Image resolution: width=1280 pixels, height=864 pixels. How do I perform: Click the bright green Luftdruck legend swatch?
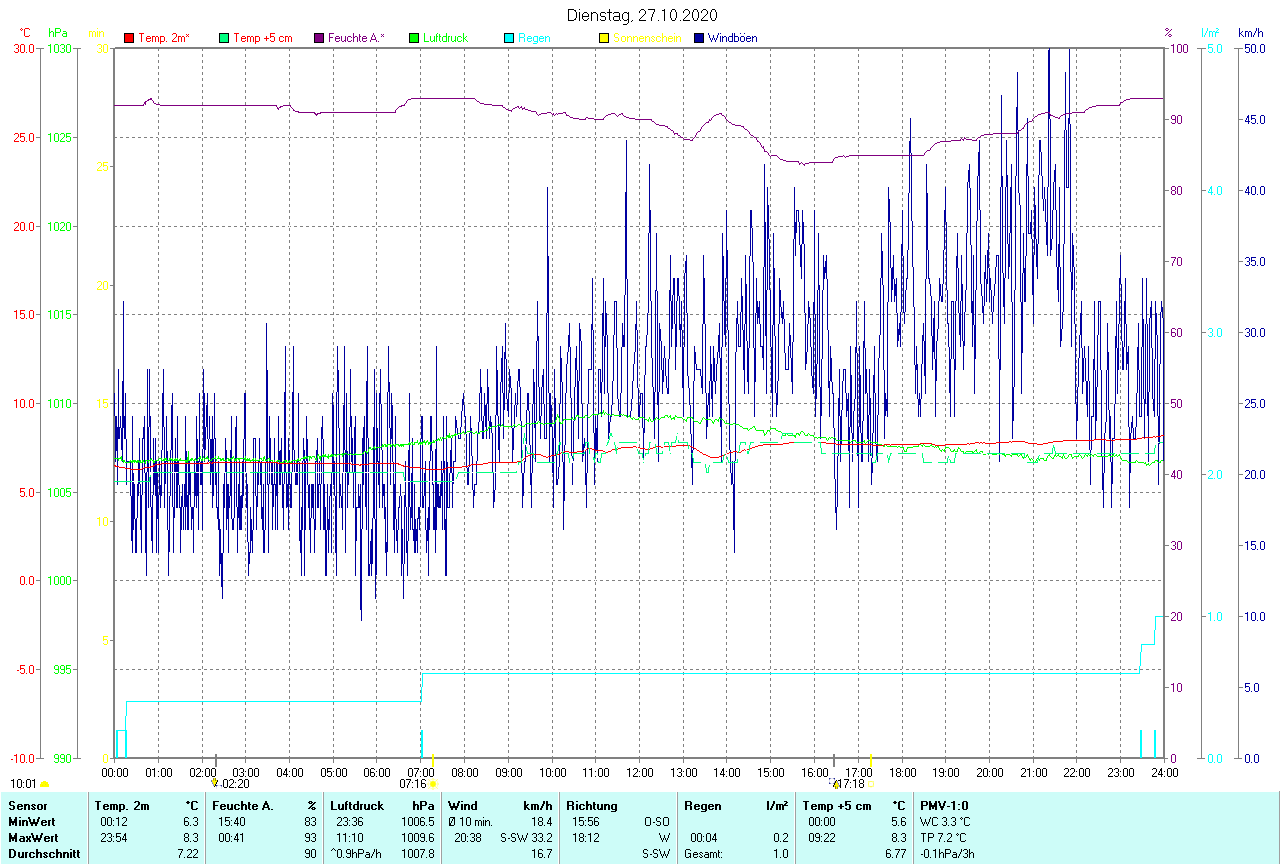coord(414,38)
